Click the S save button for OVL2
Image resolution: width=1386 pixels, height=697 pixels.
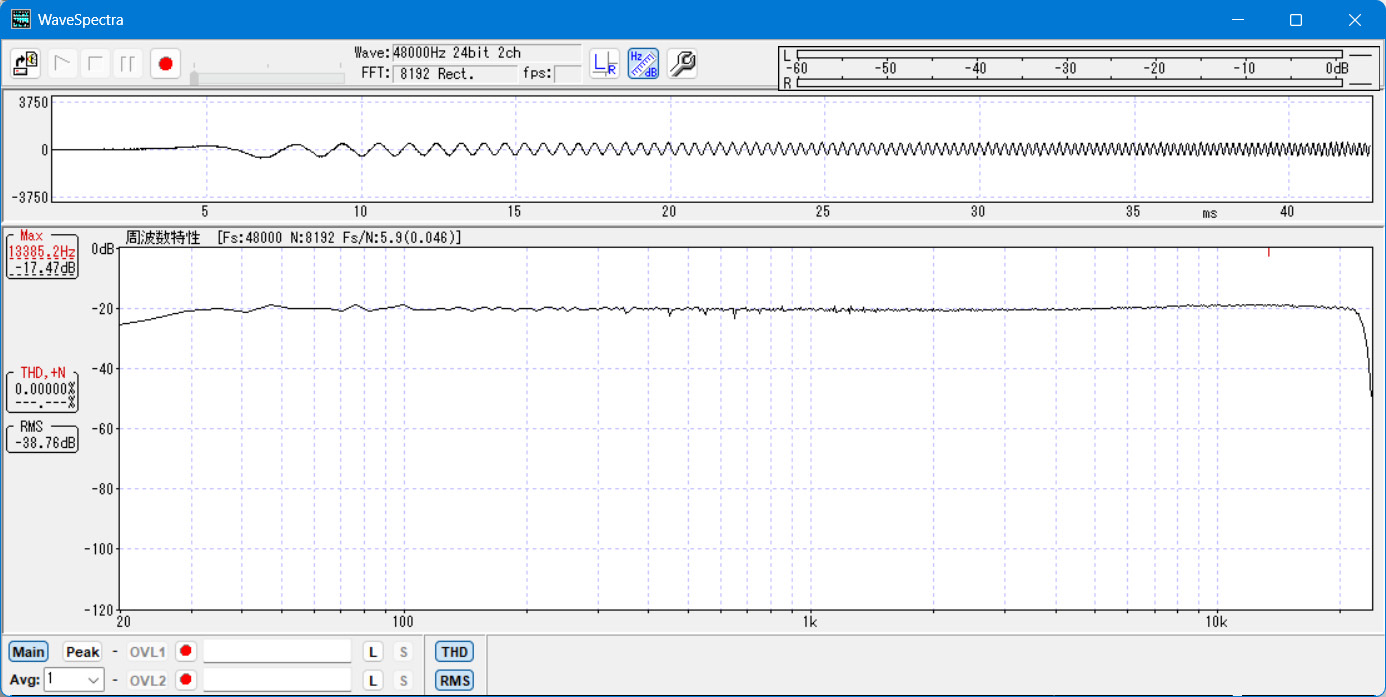403,681
